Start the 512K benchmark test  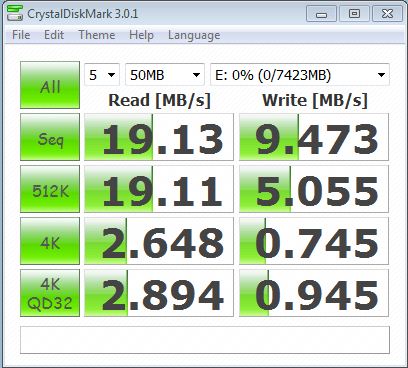click(x=50, y=189)
